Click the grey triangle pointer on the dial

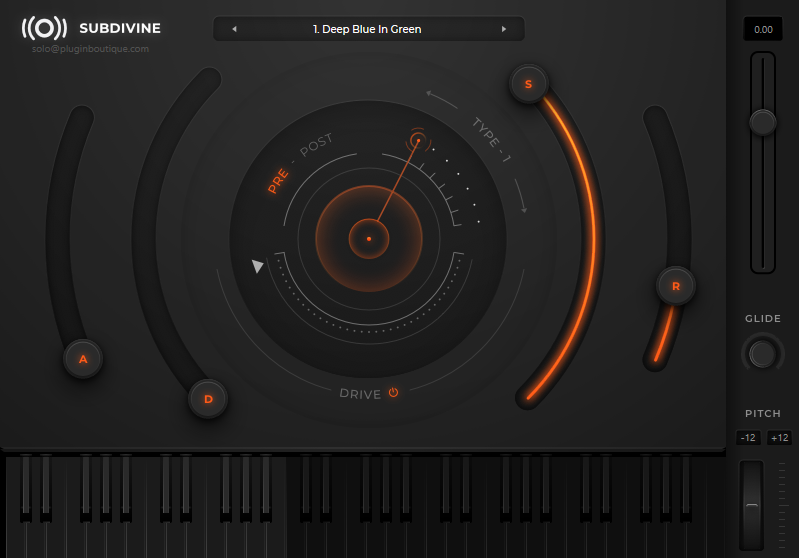pyautogui.click(x=257, y=265)
